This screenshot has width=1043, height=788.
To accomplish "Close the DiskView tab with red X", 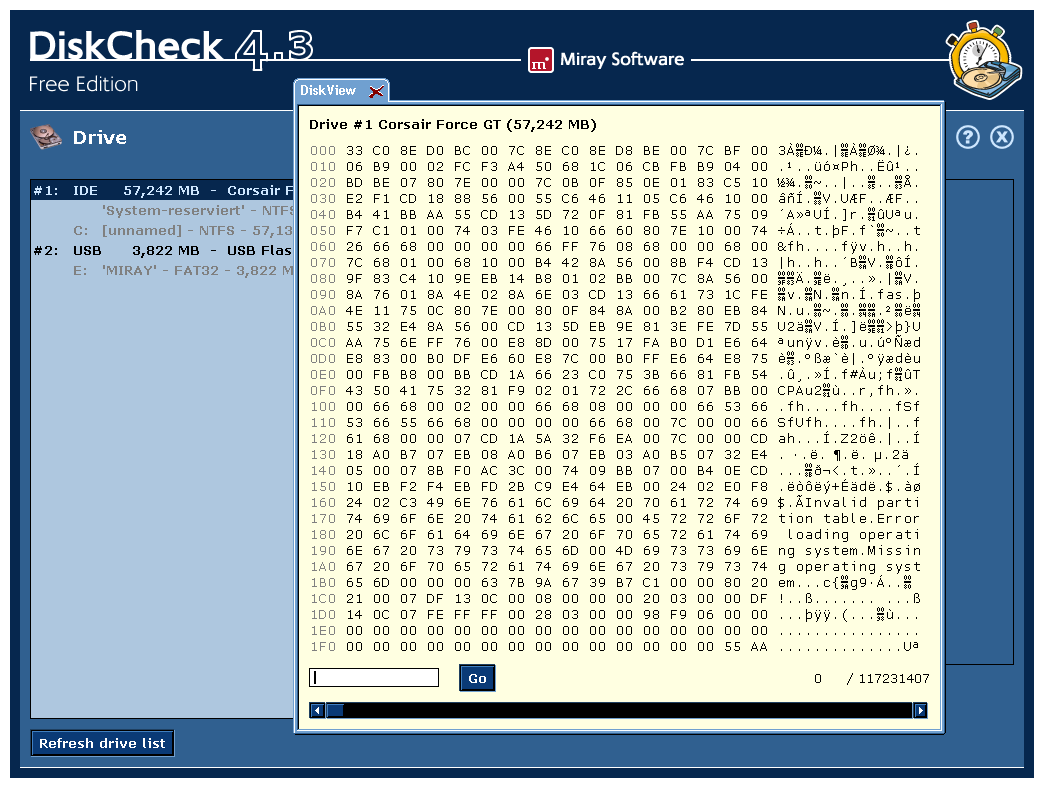I will 376,91.
